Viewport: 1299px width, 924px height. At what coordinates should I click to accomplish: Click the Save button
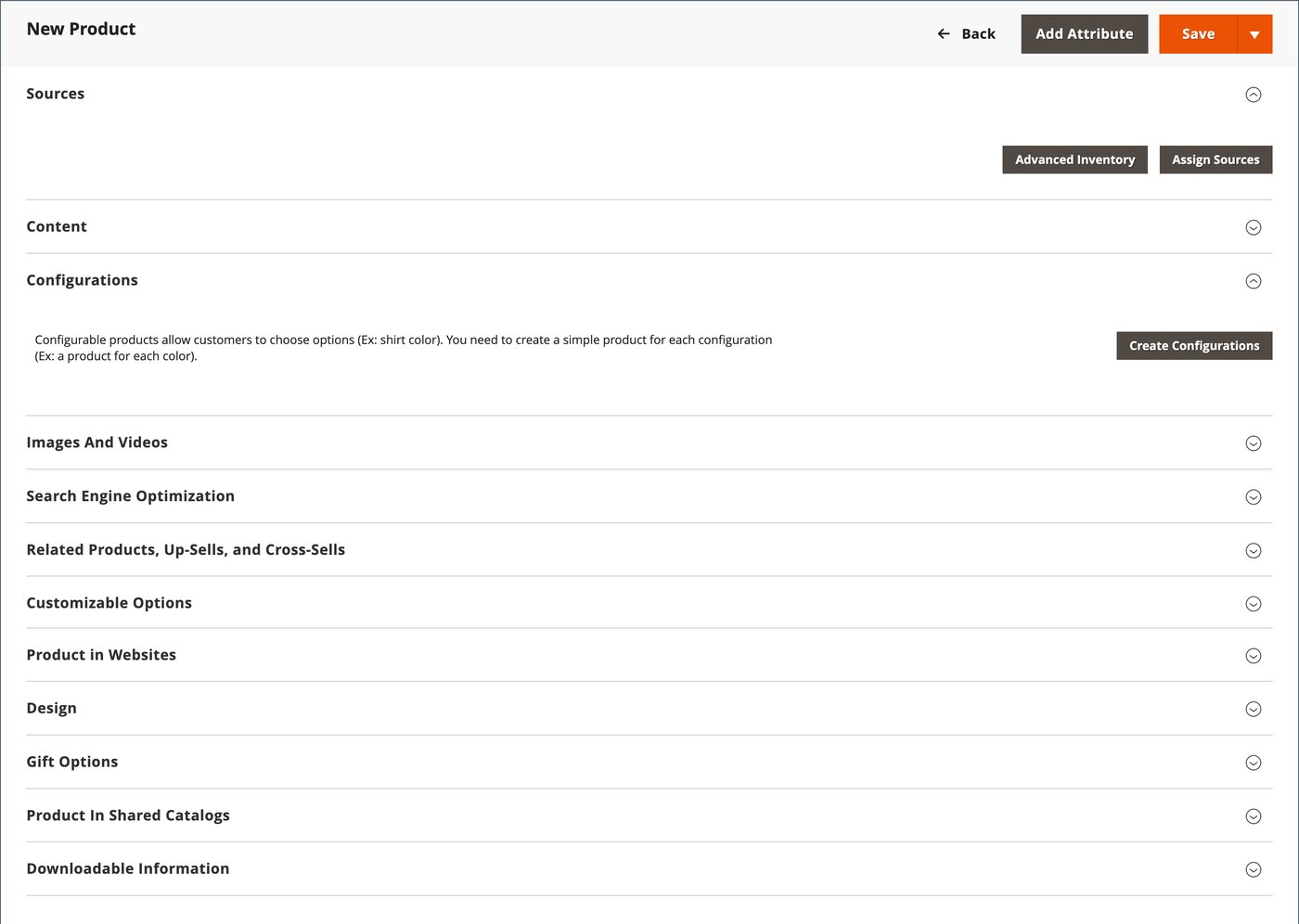tap(1198, 34)
